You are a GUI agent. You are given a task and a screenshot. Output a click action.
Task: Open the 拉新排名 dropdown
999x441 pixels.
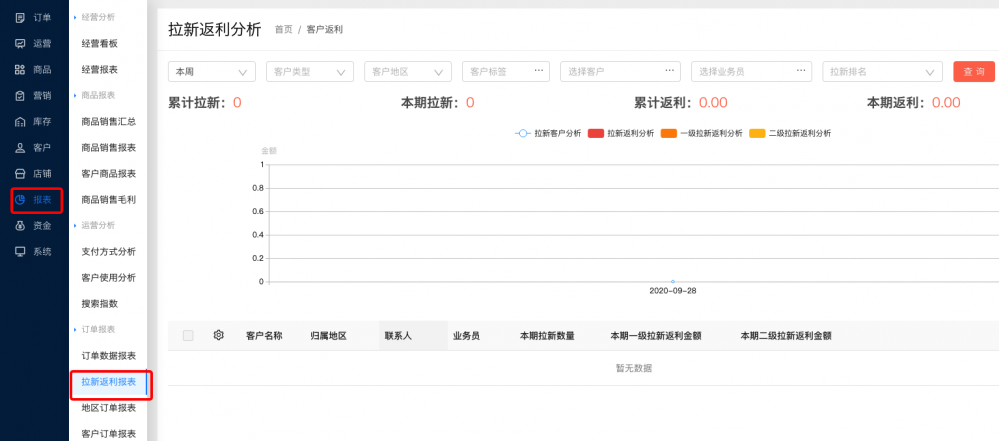pos(882,71)
